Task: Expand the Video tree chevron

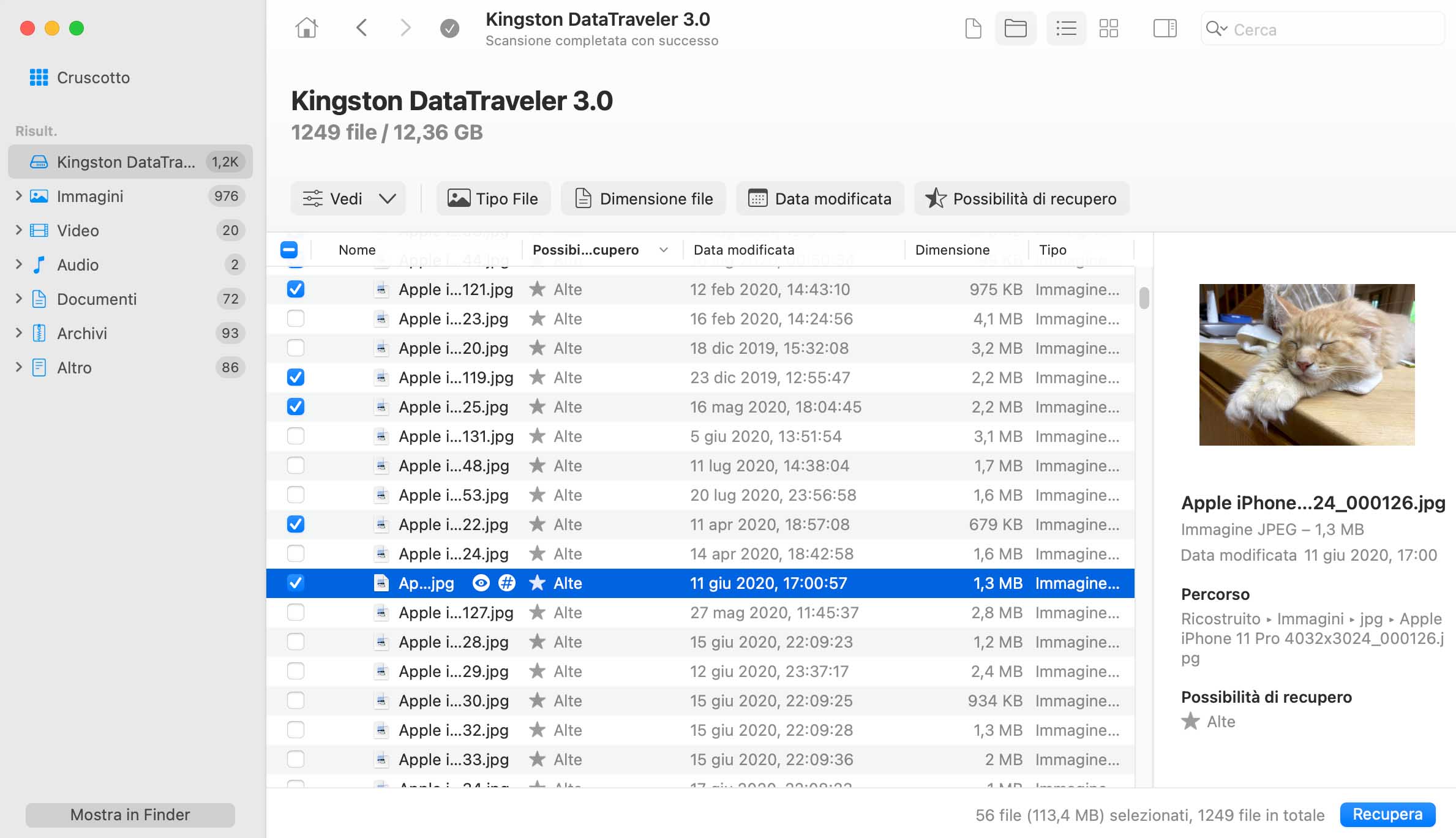Action: click(18, 230)
